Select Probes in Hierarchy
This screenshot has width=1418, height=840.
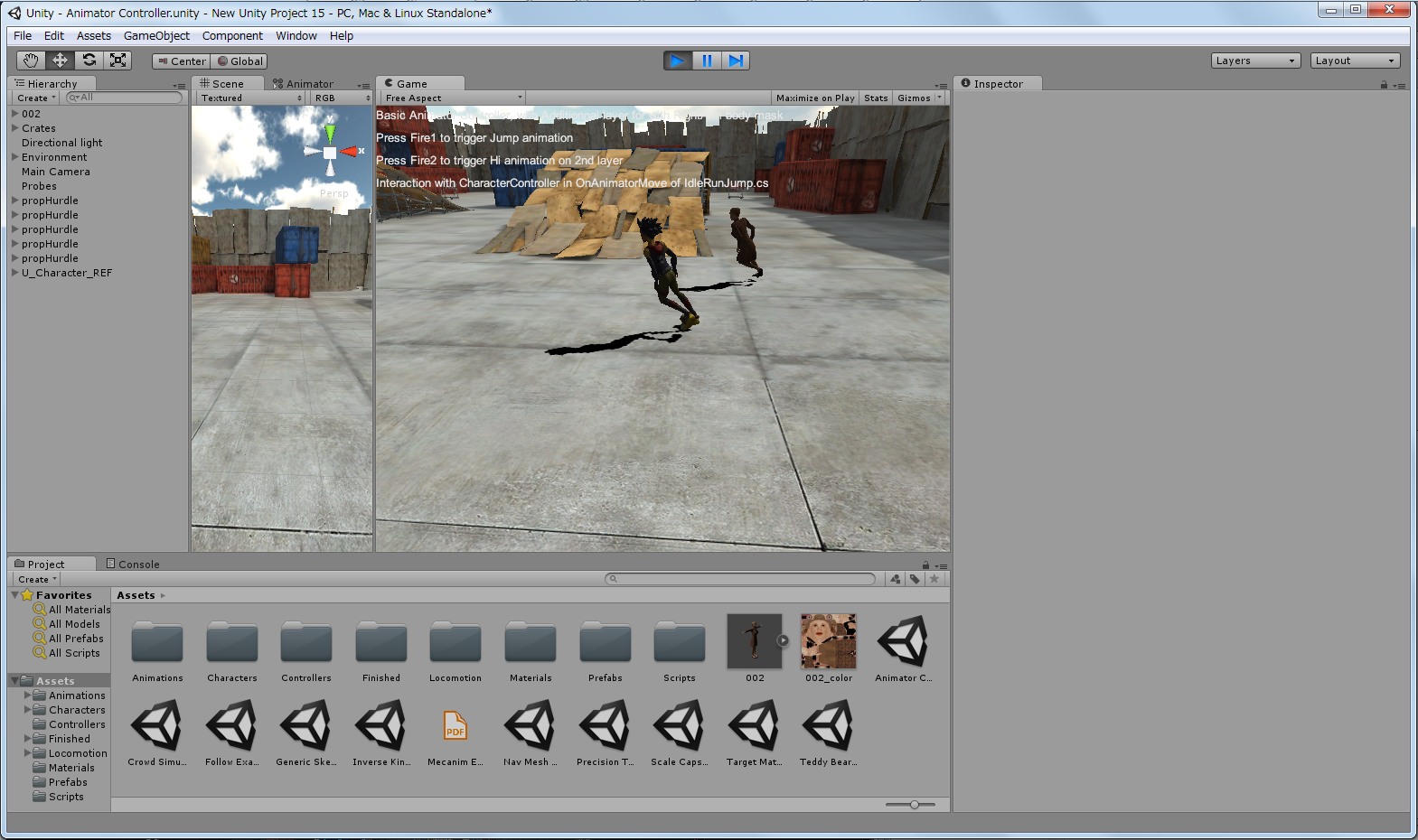[39, 186]
